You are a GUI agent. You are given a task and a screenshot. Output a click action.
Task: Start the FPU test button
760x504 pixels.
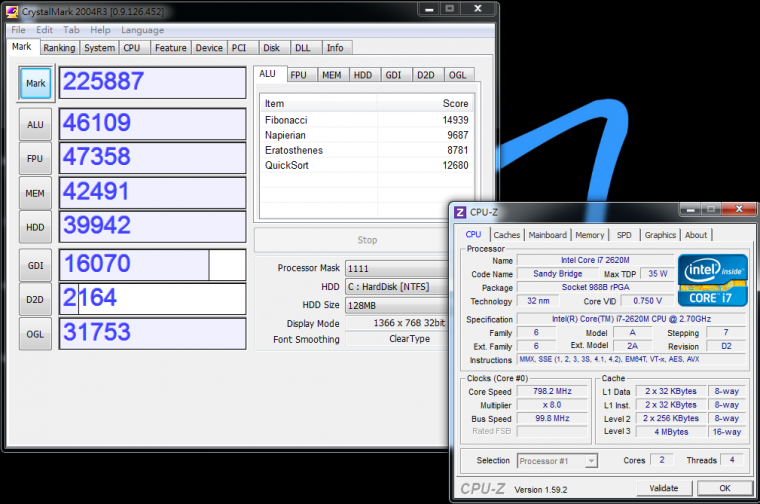(35, 158)
